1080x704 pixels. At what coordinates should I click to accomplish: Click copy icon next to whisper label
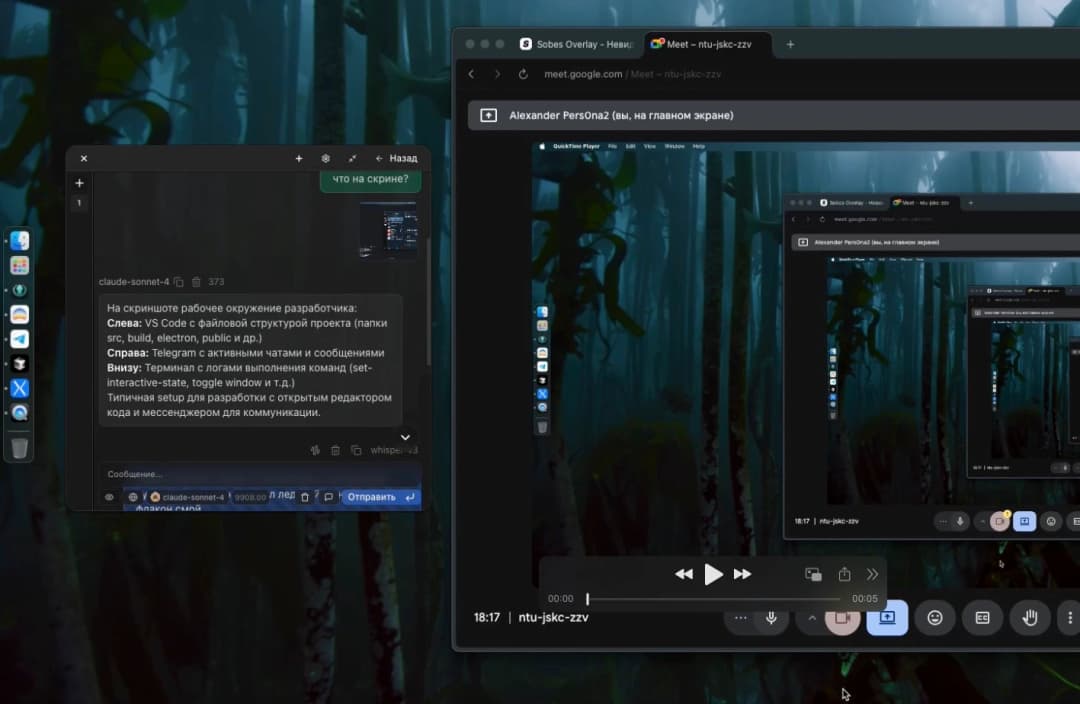pos(356,451)
